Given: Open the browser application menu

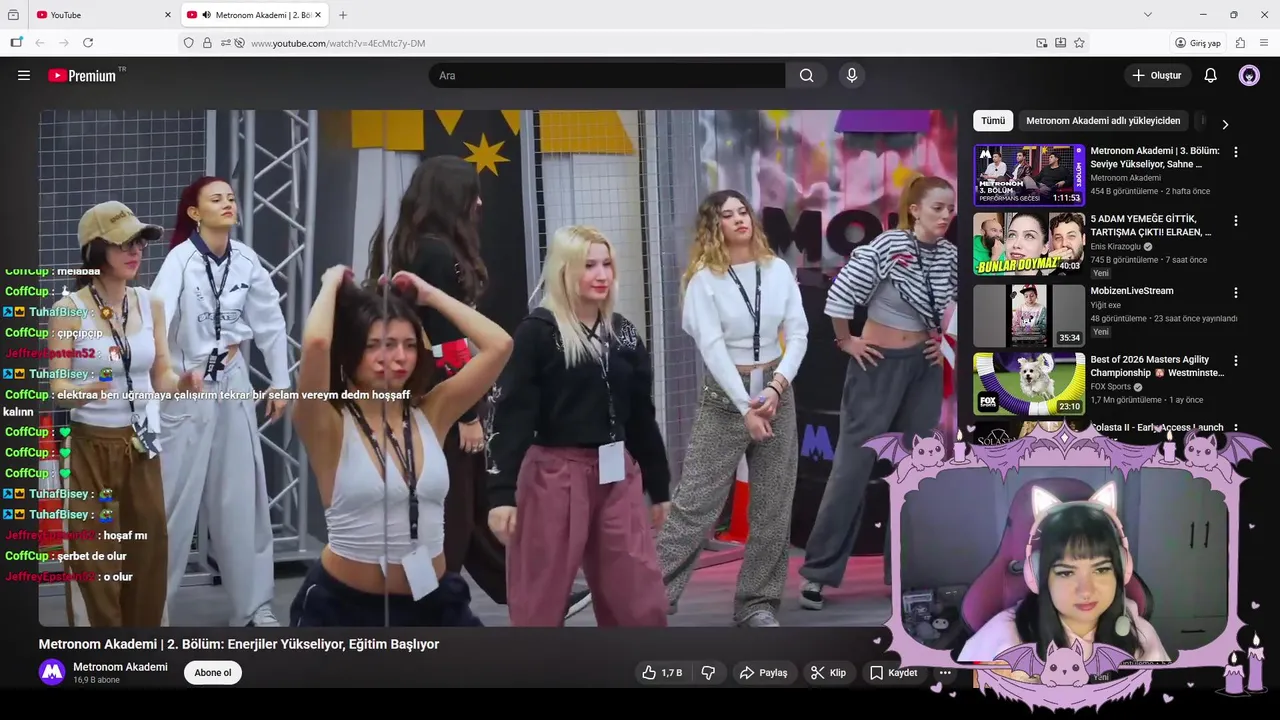Looking at the screenshot, I should click(1264, 43).
